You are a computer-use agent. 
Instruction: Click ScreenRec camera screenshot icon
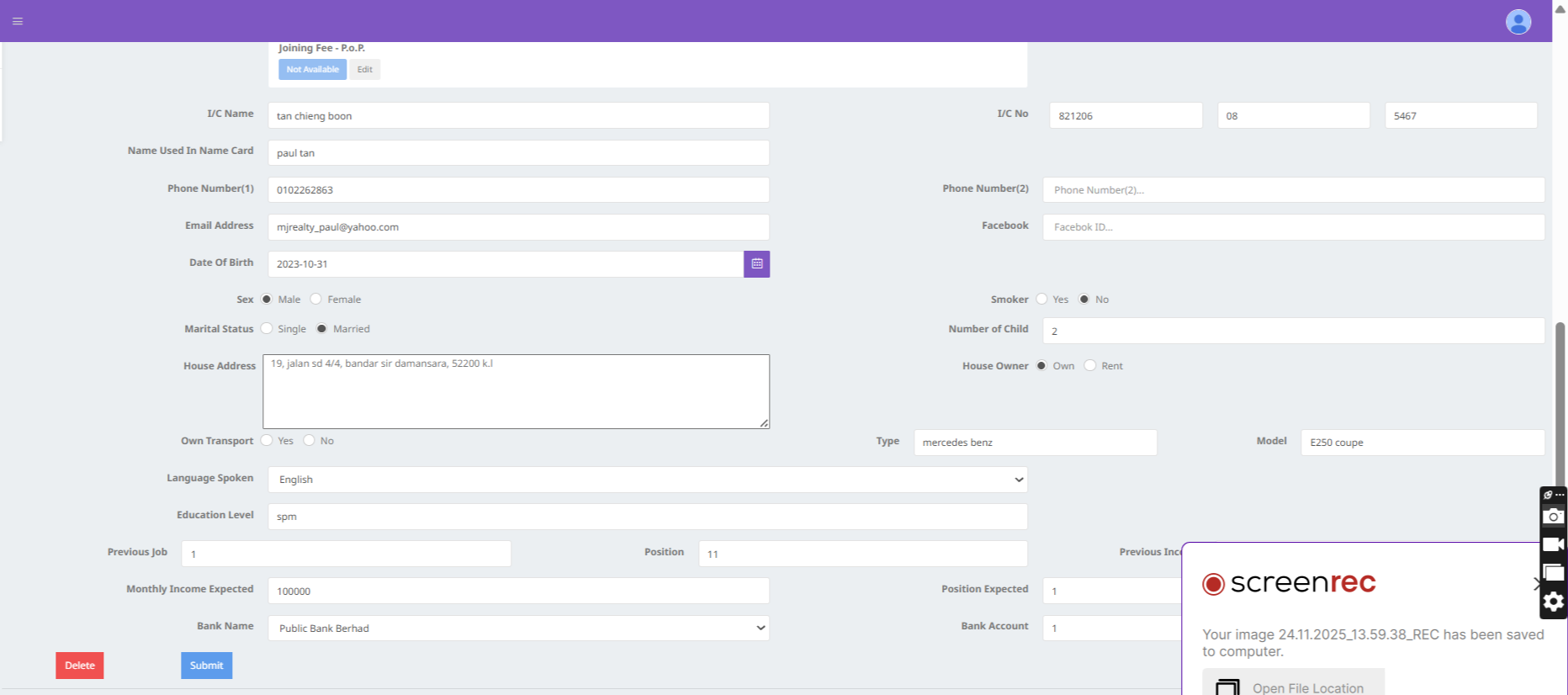pyautogui.click(x=1553, y=516)
